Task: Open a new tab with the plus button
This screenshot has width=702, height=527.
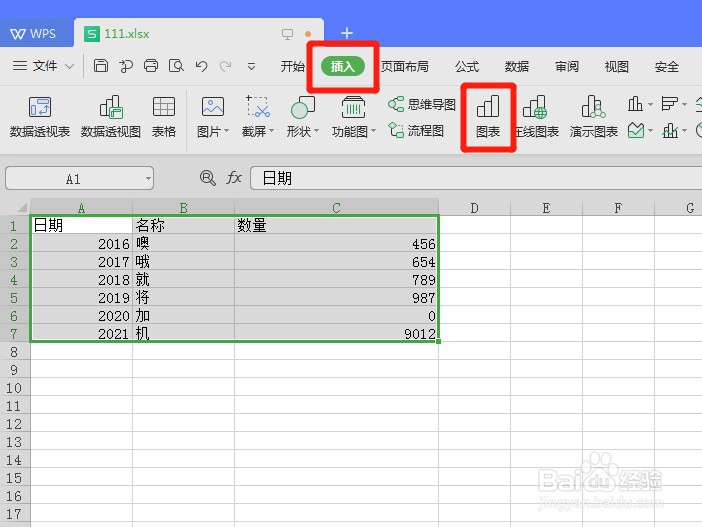Action: 347,33
